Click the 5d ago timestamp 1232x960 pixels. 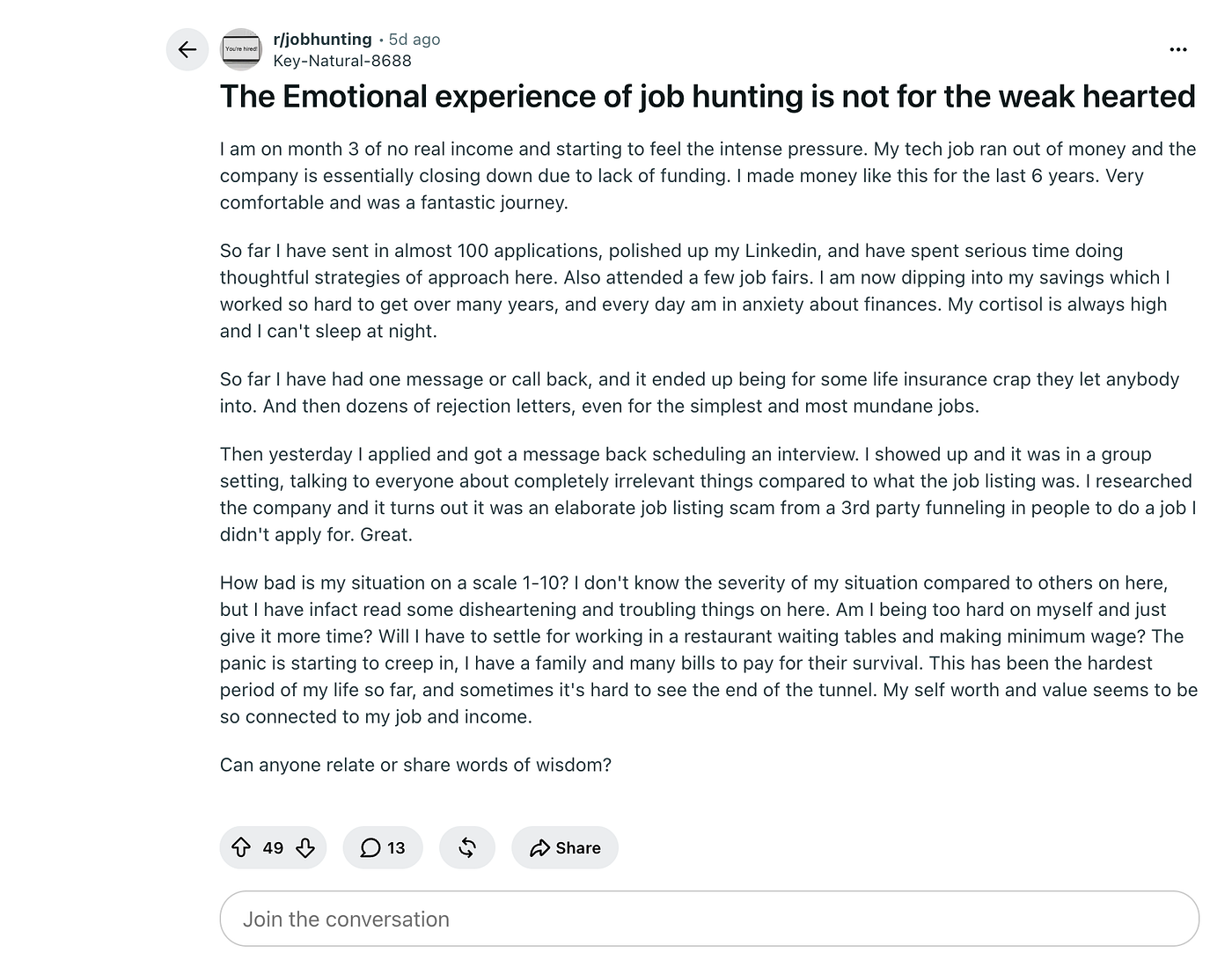click(x=414, y=40)
